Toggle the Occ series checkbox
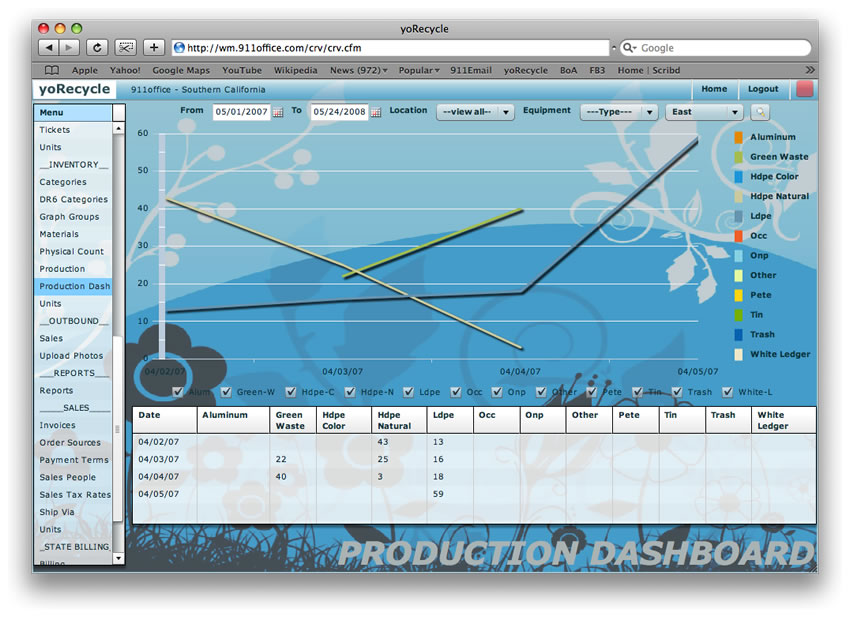Image resolution: width=850 pixels, height=617 pixels. 456,391
